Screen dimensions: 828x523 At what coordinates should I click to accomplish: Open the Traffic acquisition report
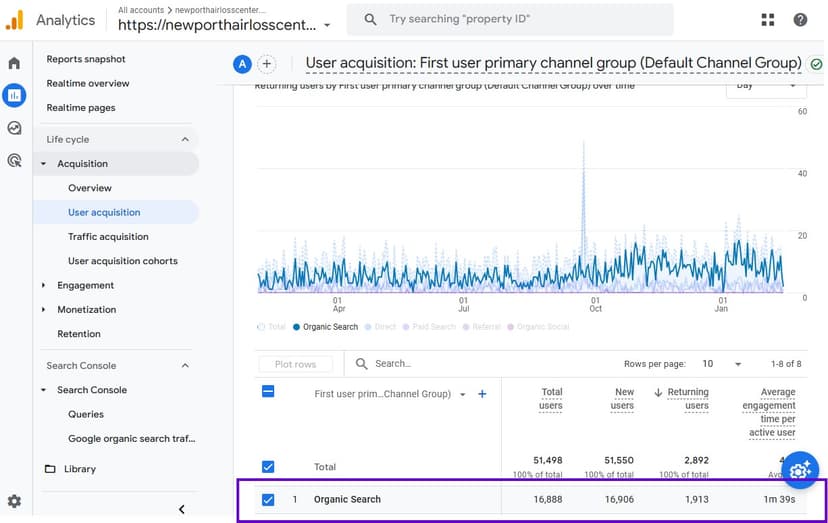pyautogui.click(x=108, y=237)
